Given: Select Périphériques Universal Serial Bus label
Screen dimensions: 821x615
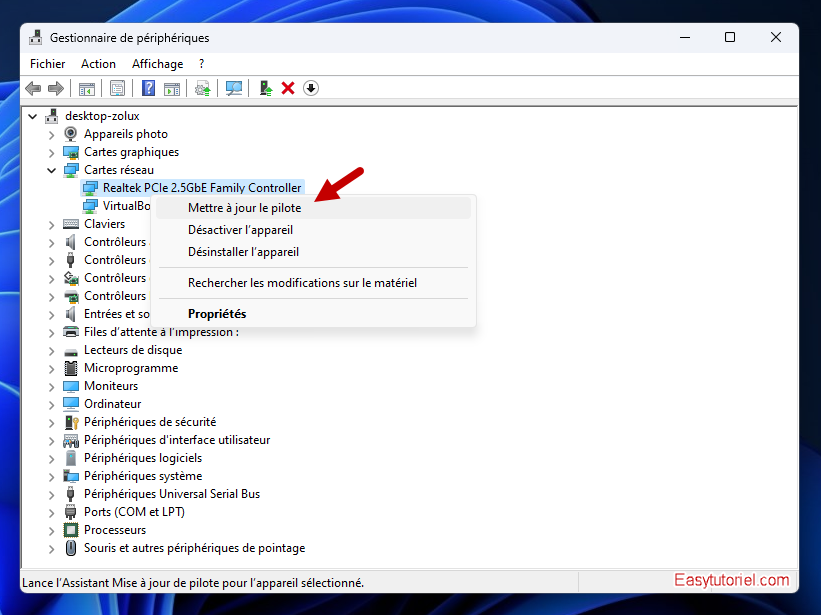Looking at the screenshot, I should (172, 494).
